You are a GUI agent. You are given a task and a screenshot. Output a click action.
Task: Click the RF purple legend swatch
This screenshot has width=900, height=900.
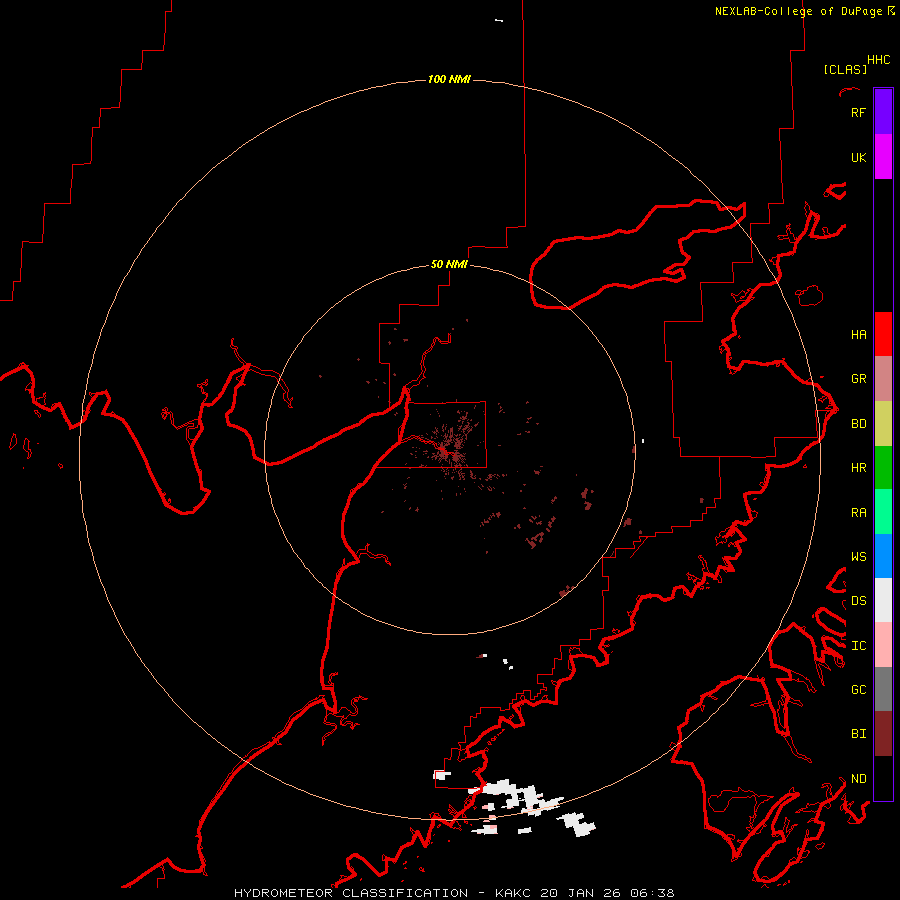[883, 112]
